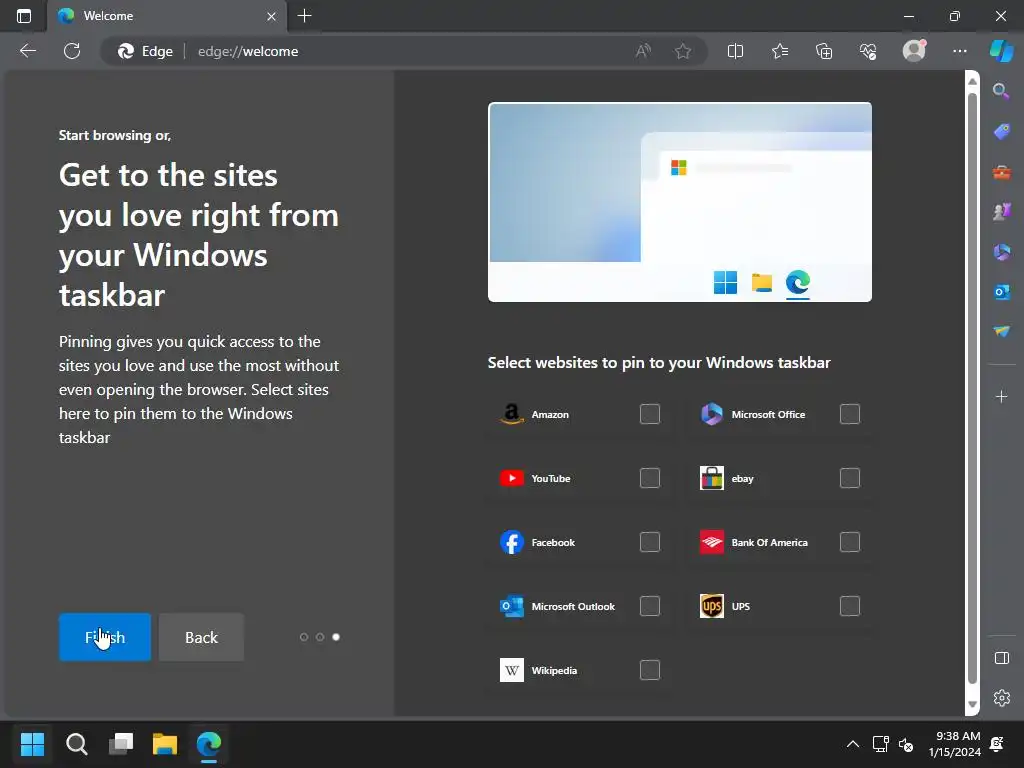The image size is (1024, 768).
Task: Open the profile avatar
Action: (x=914, y=50)
